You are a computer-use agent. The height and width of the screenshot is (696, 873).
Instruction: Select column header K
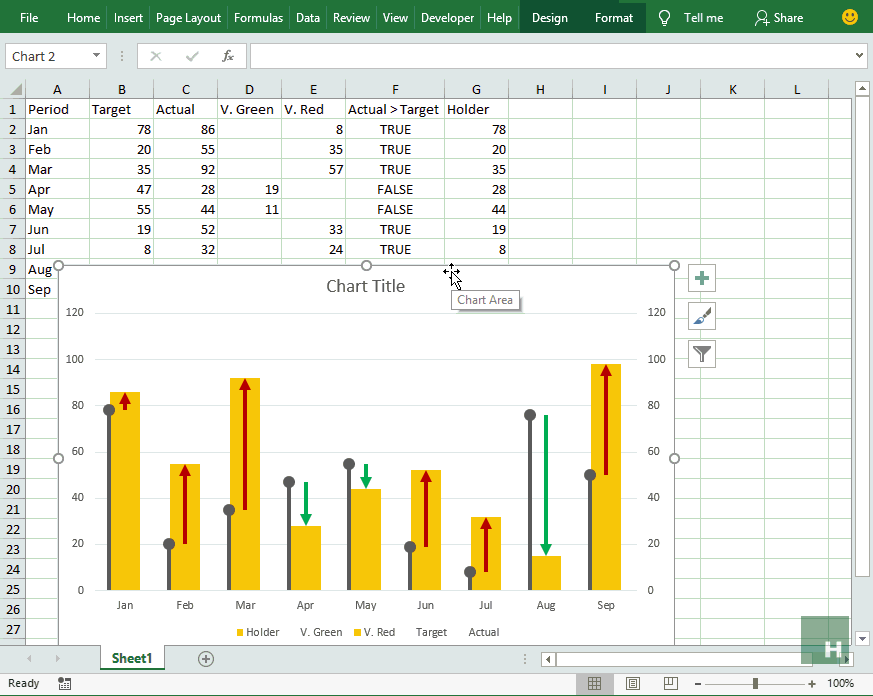pyautogui.click(x=732, y=89)
